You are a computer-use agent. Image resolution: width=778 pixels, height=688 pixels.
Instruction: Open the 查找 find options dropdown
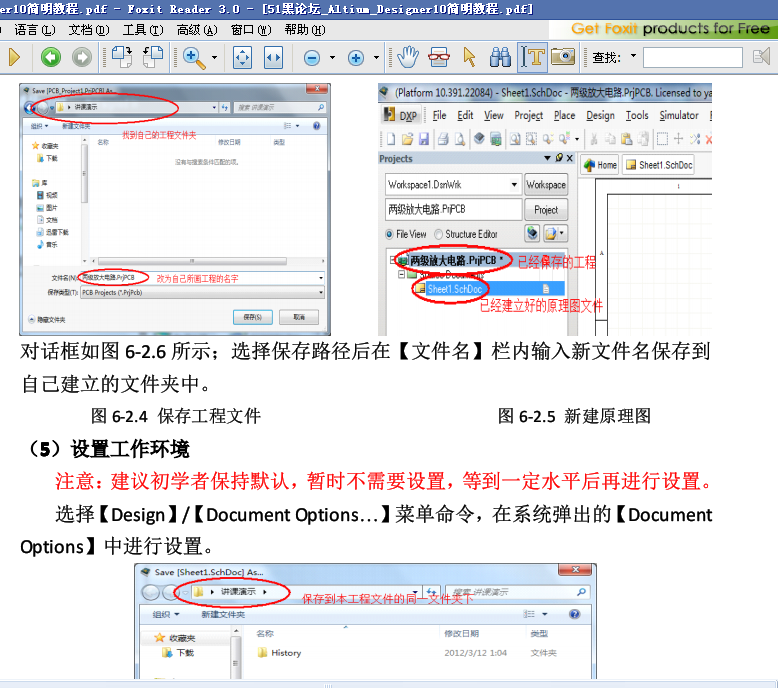(x=633, y=56)
